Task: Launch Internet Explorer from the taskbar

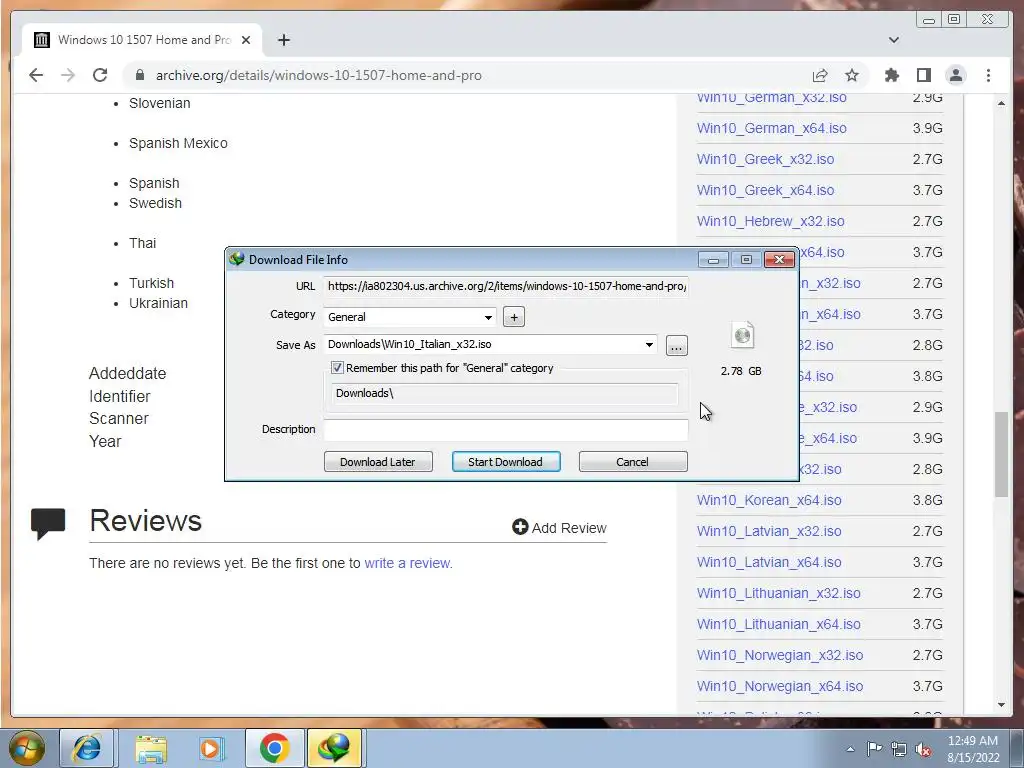Action: coord(86,748)
